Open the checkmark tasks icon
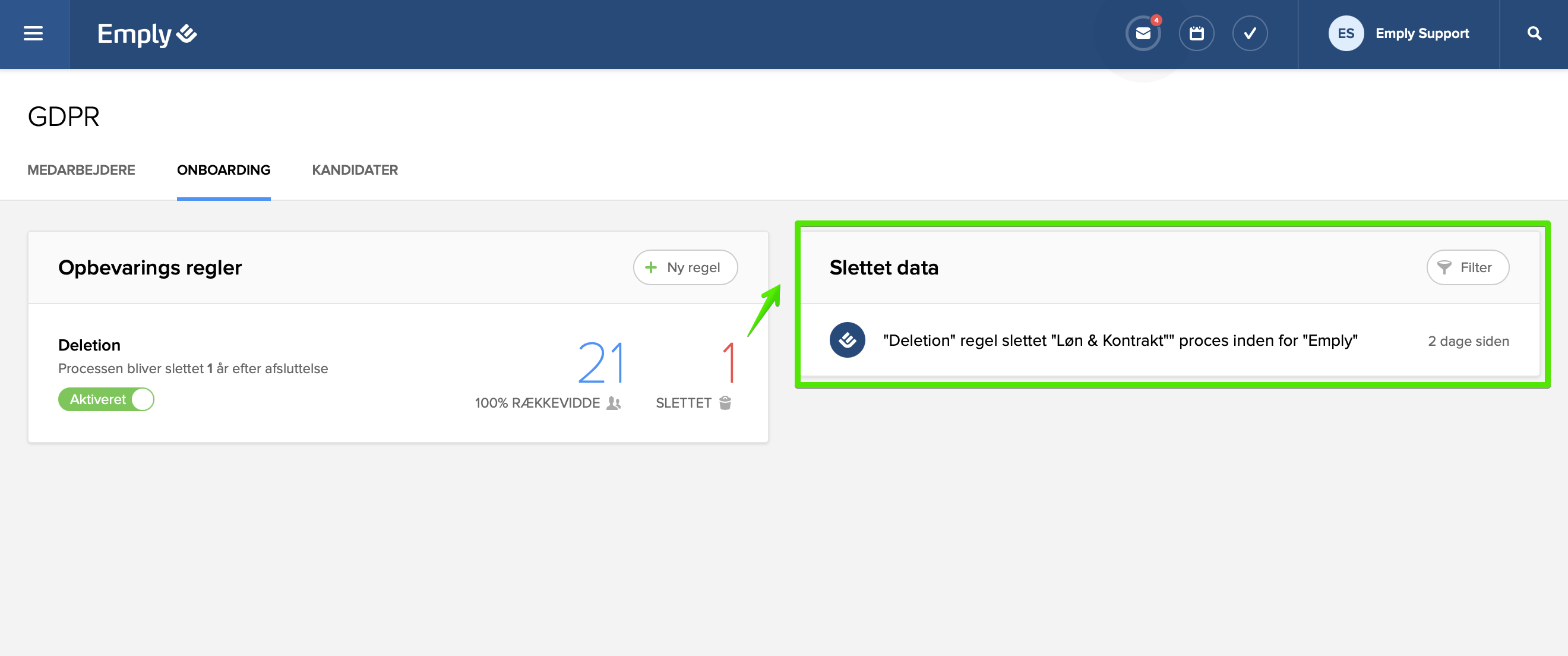Image resolution: width=1568 pixels, height=656 pixels. point(1249,33)
